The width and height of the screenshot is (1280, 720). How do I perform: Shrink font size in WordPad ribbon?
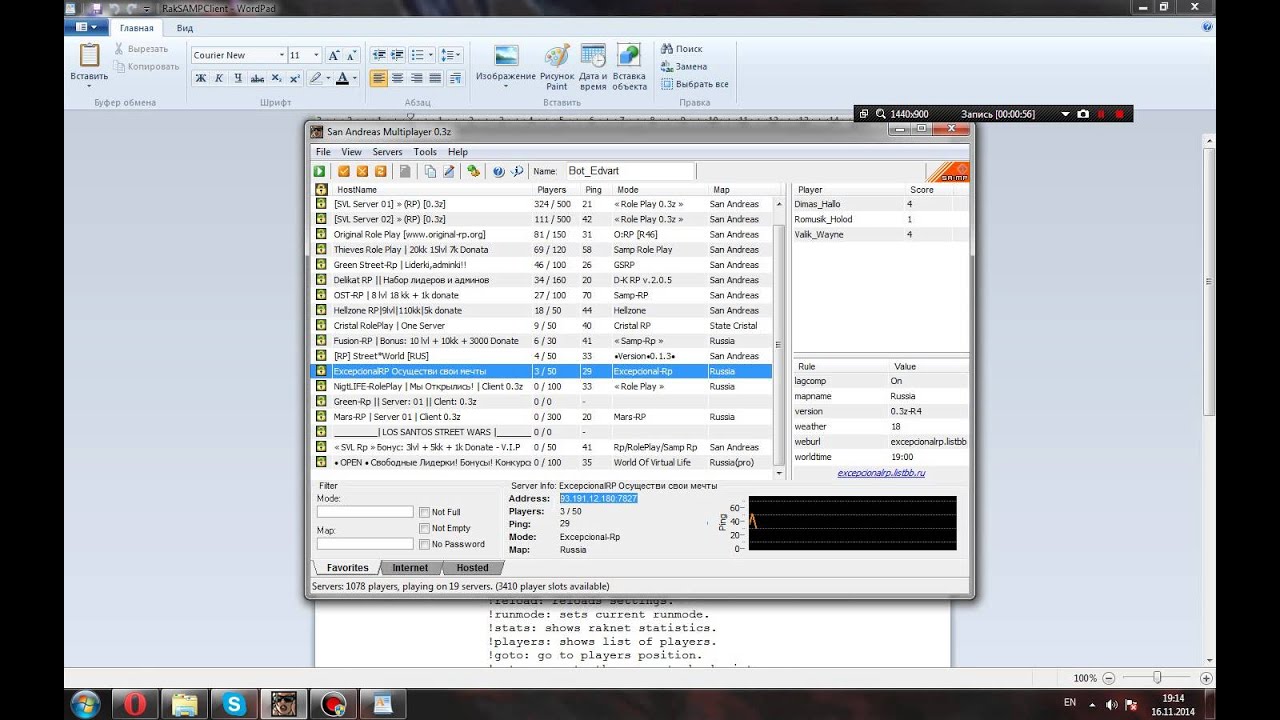353,55
